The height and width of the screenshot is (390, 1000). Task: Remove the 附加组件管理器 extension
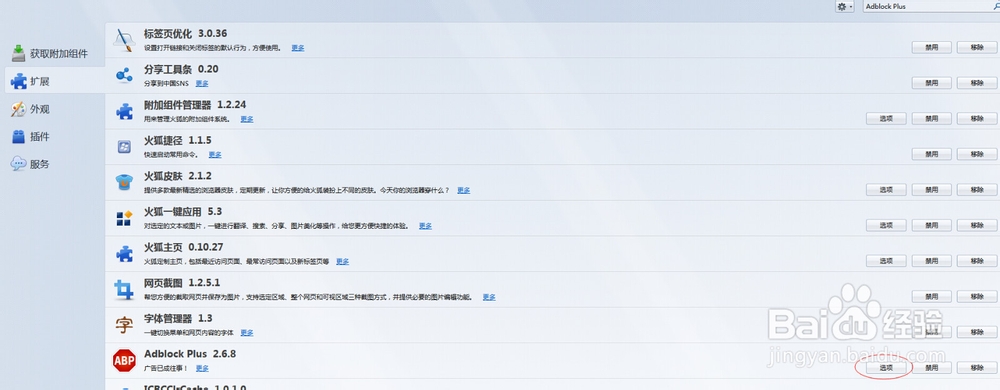977,119
